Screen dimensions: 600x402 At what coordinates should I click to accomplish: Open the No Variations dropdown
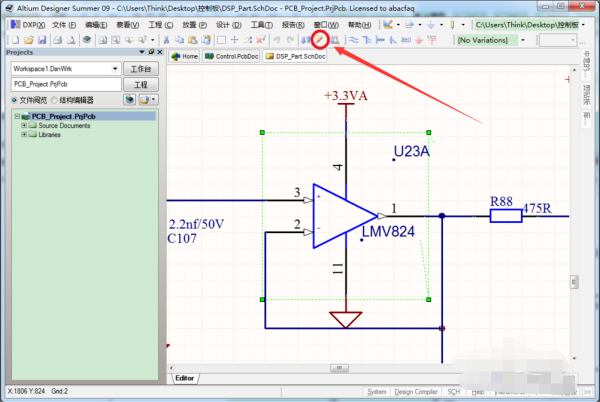[x=523, y=40]
